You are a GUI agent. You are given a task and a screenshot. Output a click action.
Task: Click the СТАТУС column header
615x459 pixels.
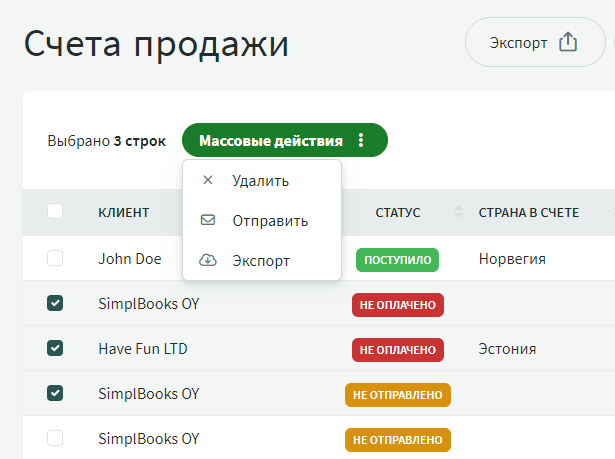(x=398, y=212)
